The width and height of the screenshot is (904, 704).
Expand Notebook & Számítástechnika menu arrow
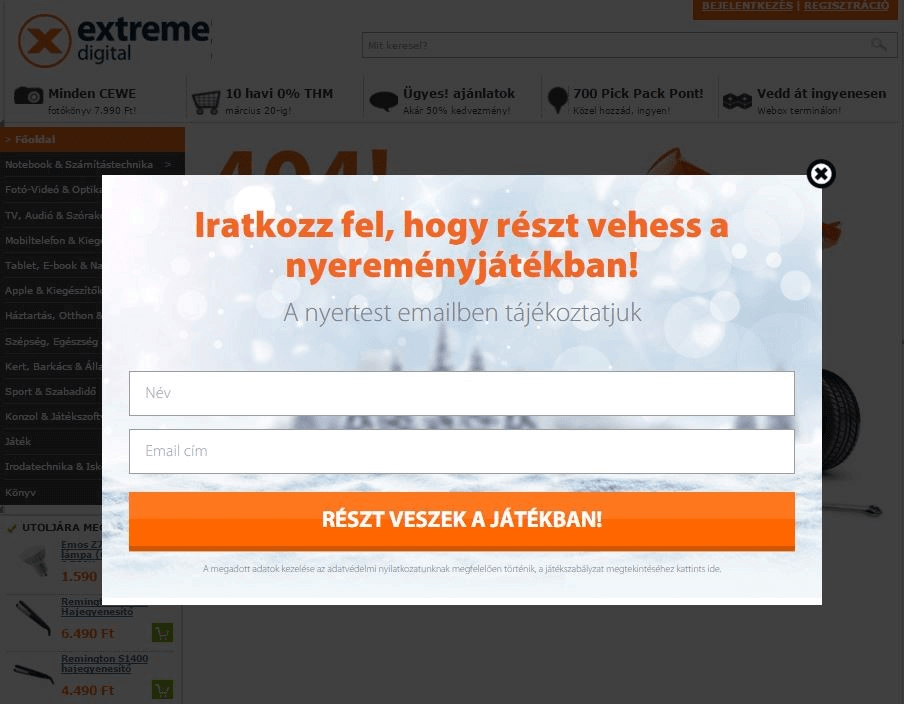point(168,164)
